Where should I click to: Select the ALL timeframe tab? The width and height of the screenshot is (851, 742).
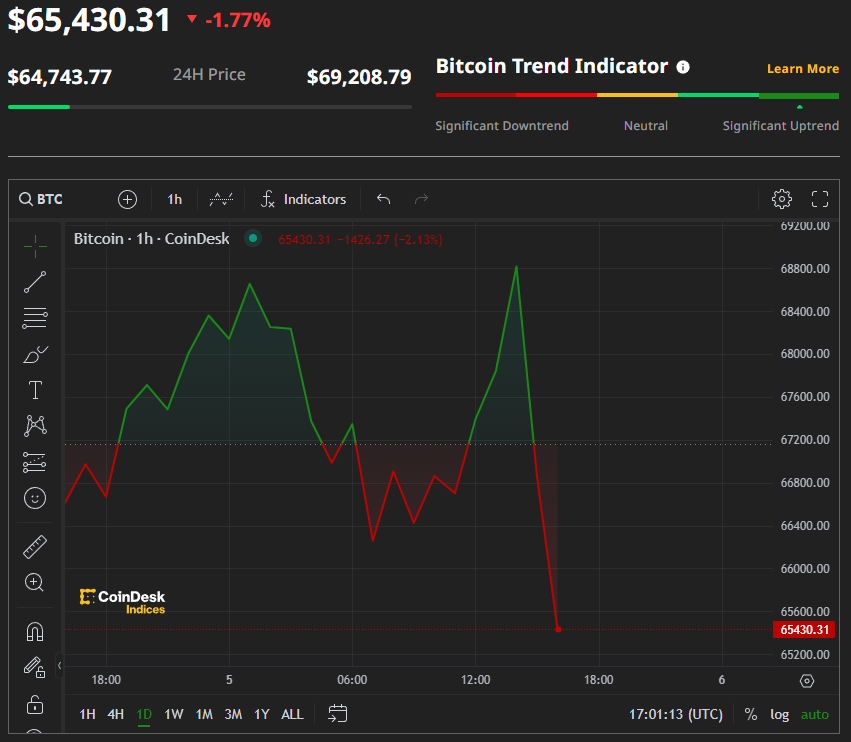[x=292, y=714]
